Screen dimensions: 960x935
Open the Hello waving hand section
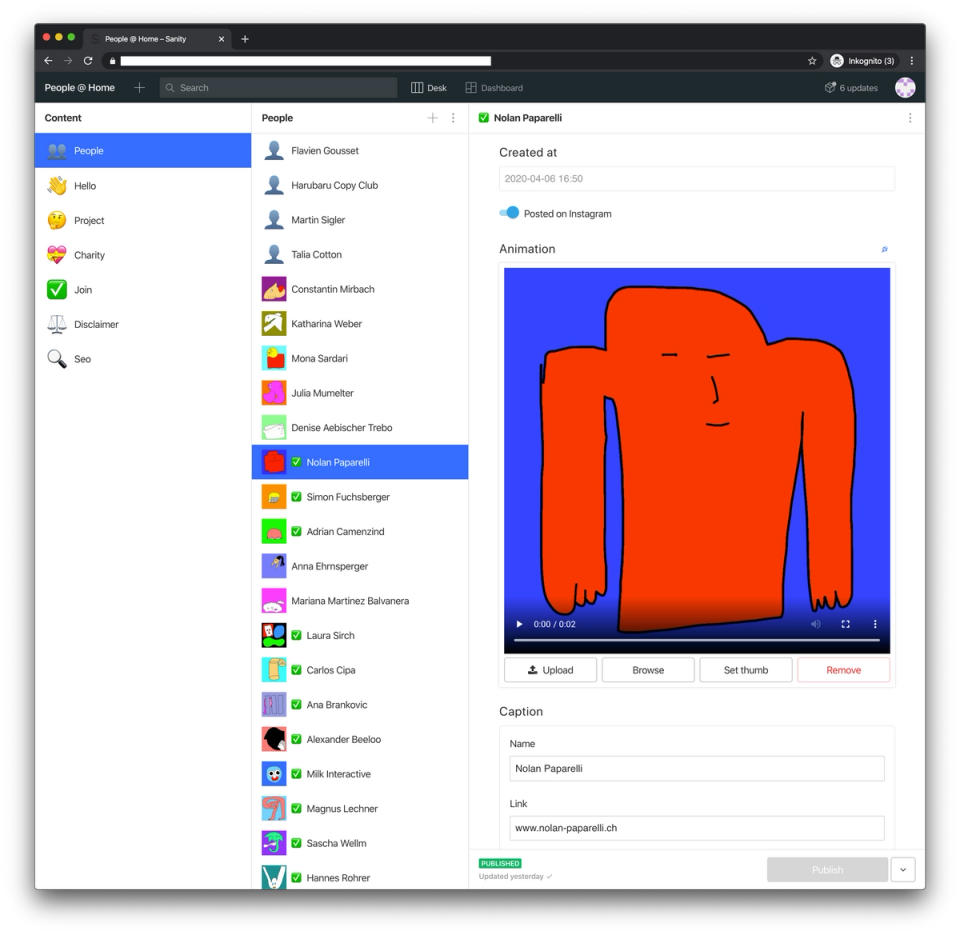[x=143, y=186]
